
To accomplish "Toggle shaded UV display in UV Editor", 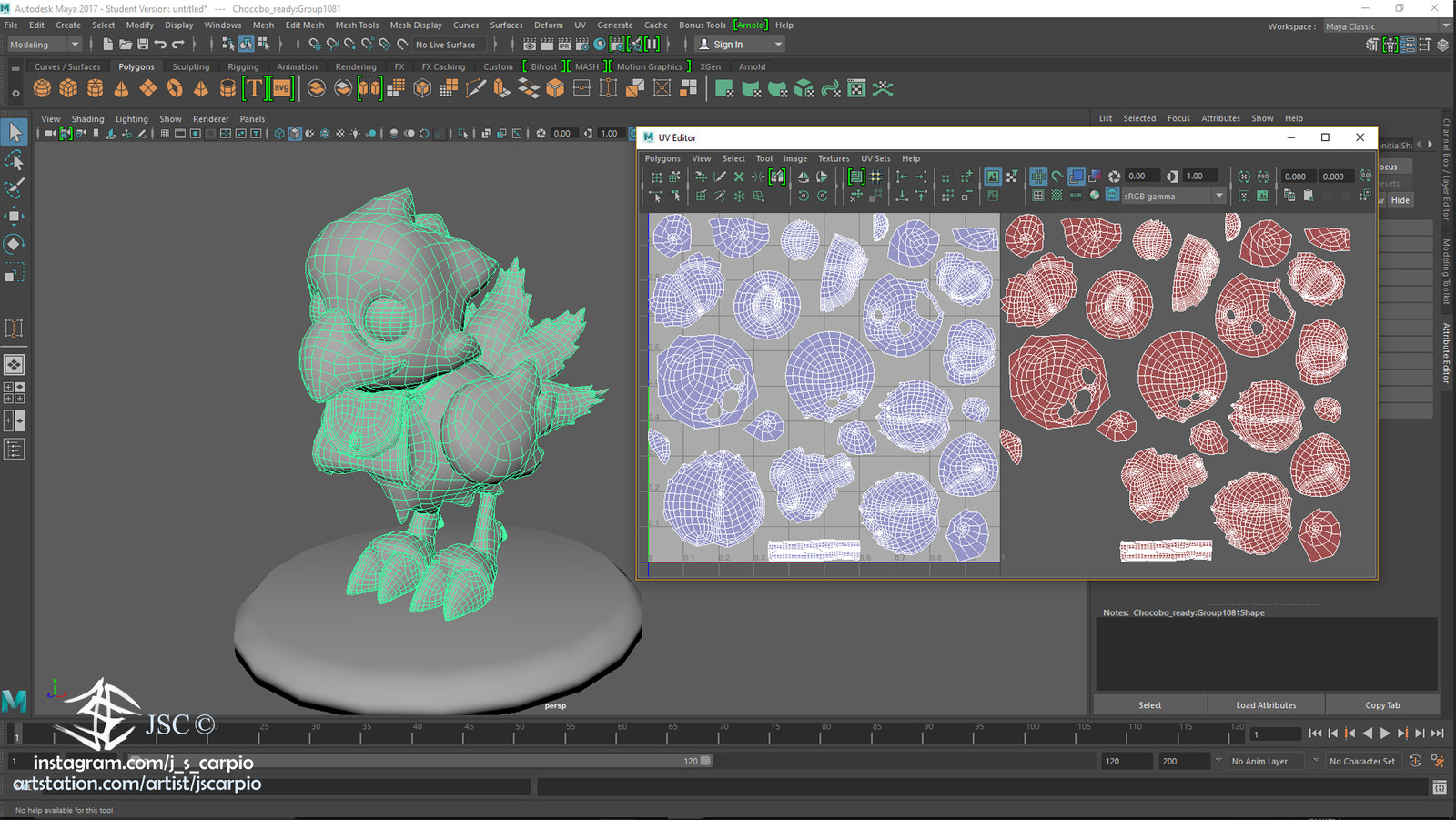I will tap(1076, 177).
